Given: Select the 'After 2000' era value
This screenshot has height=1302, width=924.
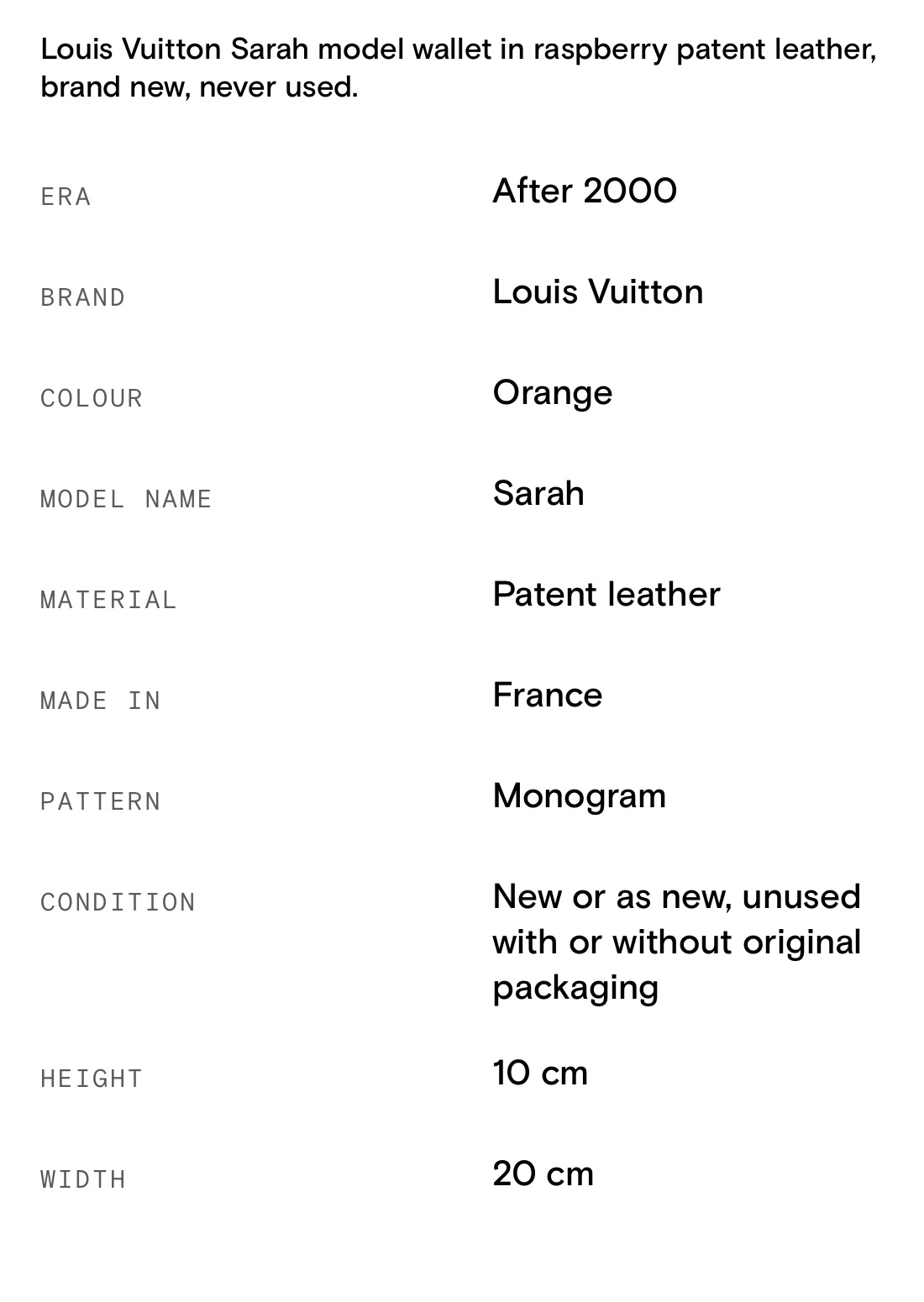Looking at the screenshot, I should click(584, 191).
